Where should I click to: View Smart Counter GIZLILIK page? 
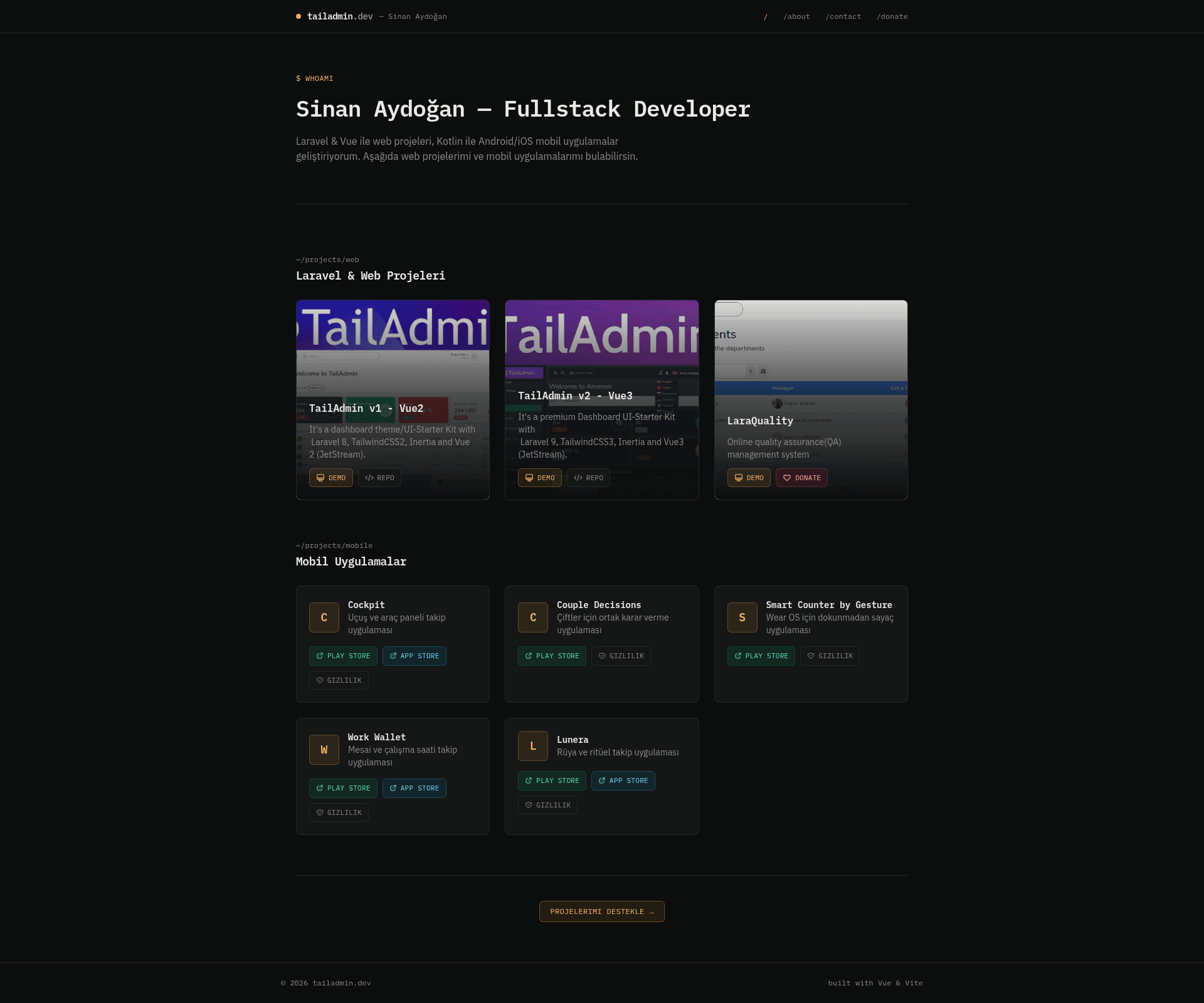[x=830, y=656]
